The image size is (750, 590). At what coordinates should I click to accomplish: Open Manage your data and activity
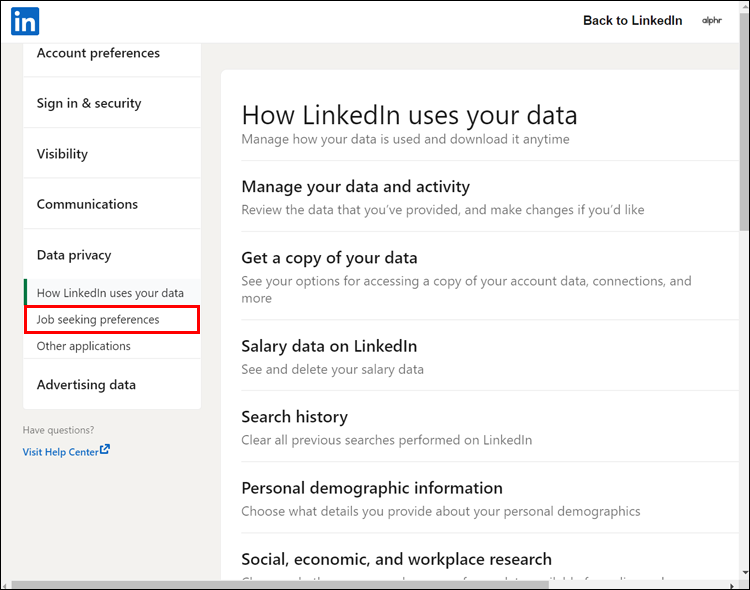click(355, 187)
